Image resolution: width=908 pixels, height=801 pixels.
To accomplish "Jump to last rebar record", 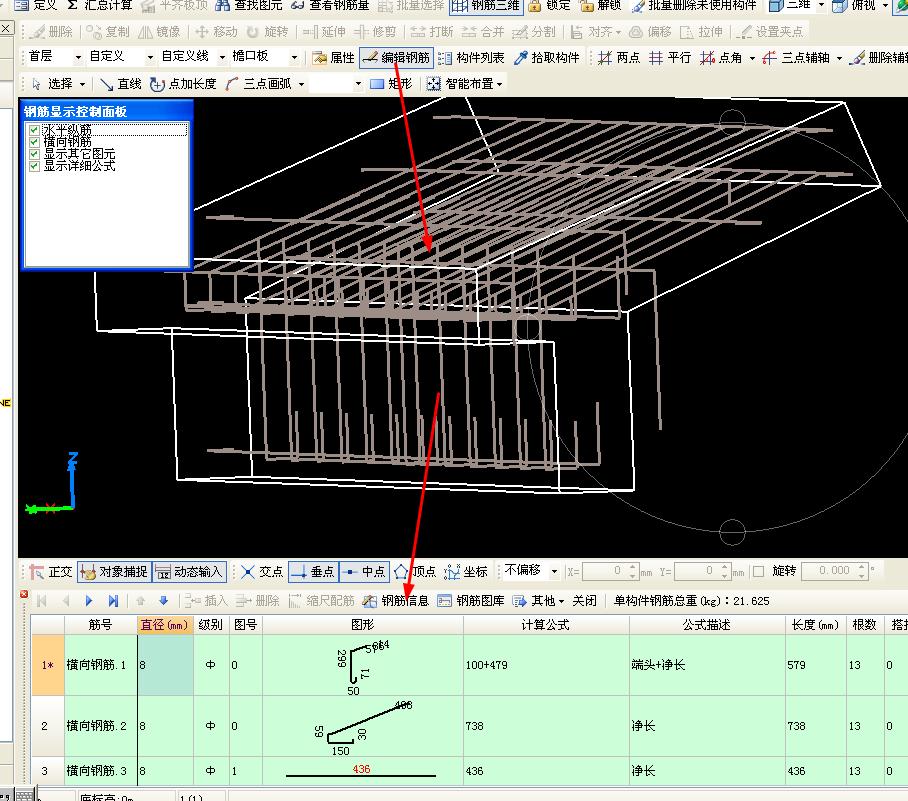I will click(114, 601).
